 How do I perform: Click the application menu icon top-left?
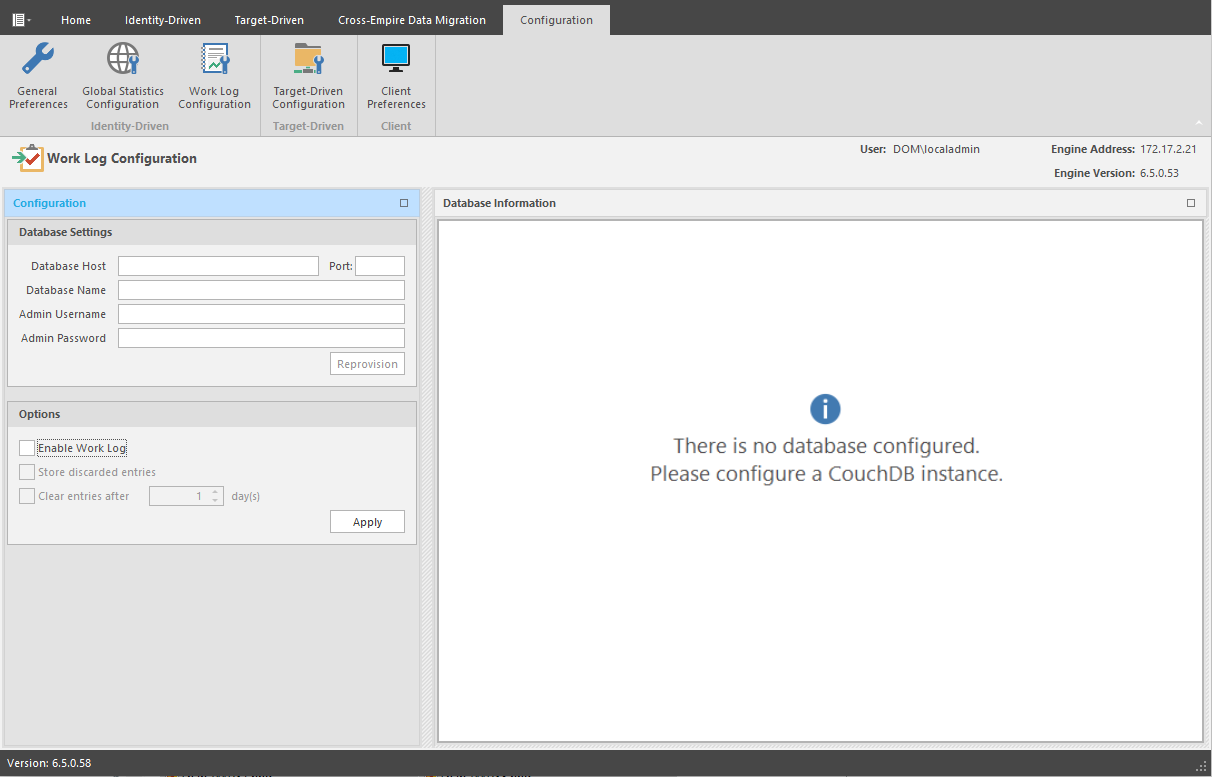(16, 18)
